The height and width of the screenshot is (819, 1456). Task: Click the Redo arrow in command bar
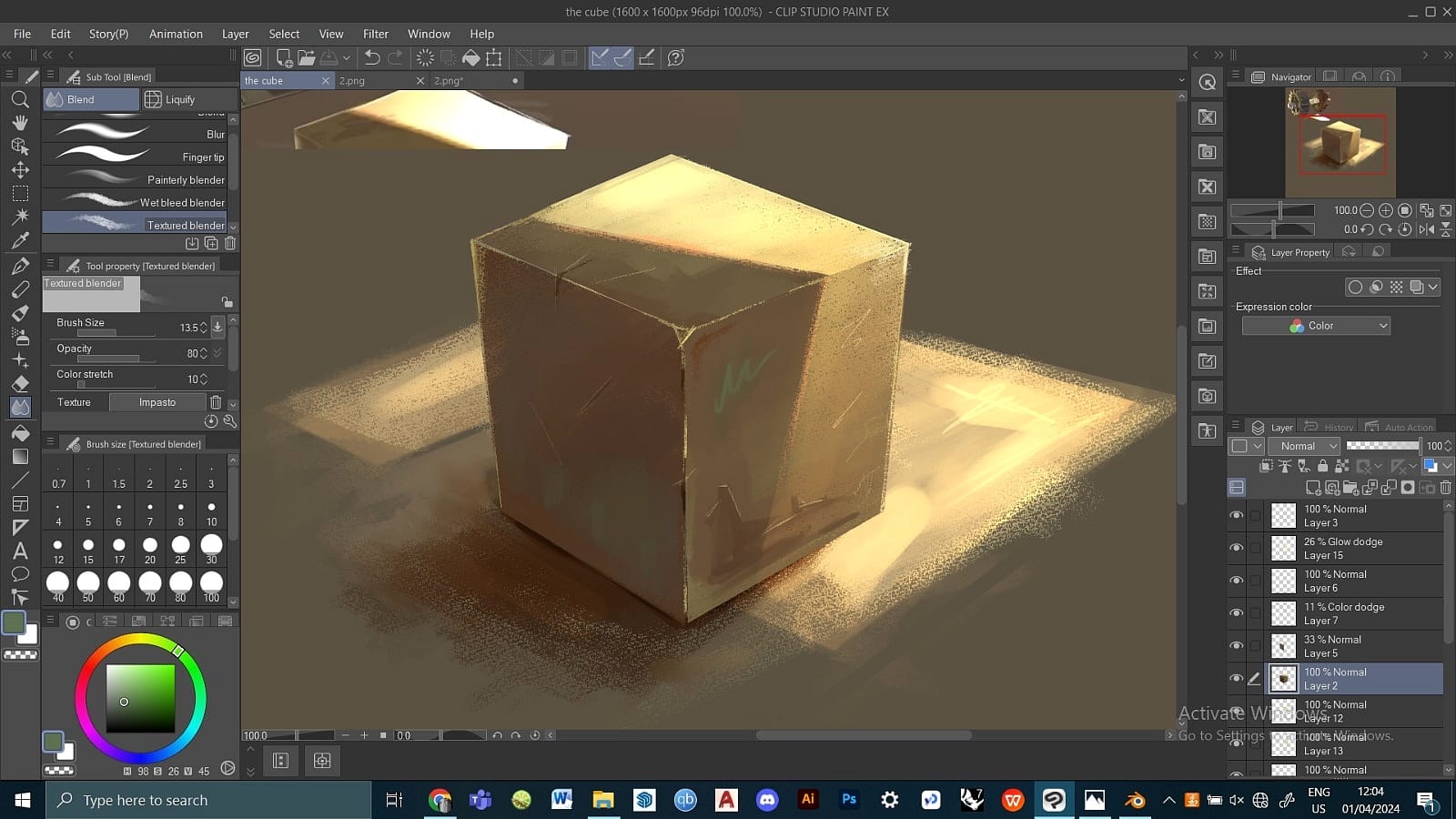click(395, 57)
